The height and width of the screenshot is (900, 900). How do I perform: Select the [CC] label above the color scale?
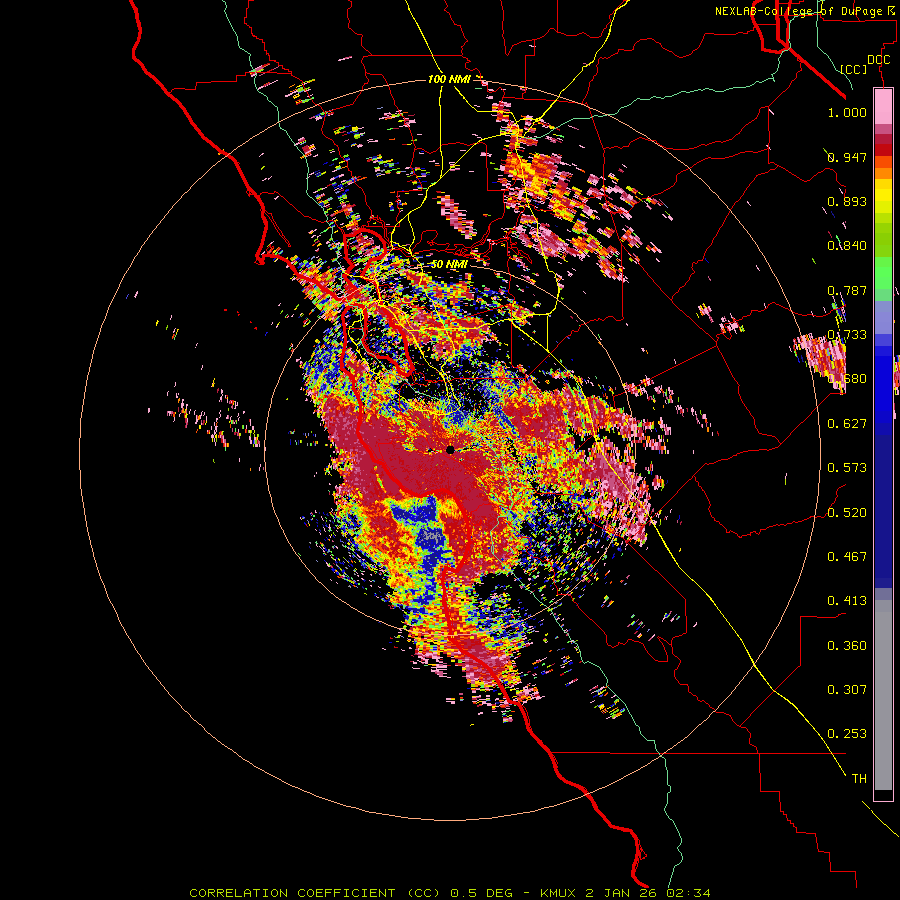point(854,69)
